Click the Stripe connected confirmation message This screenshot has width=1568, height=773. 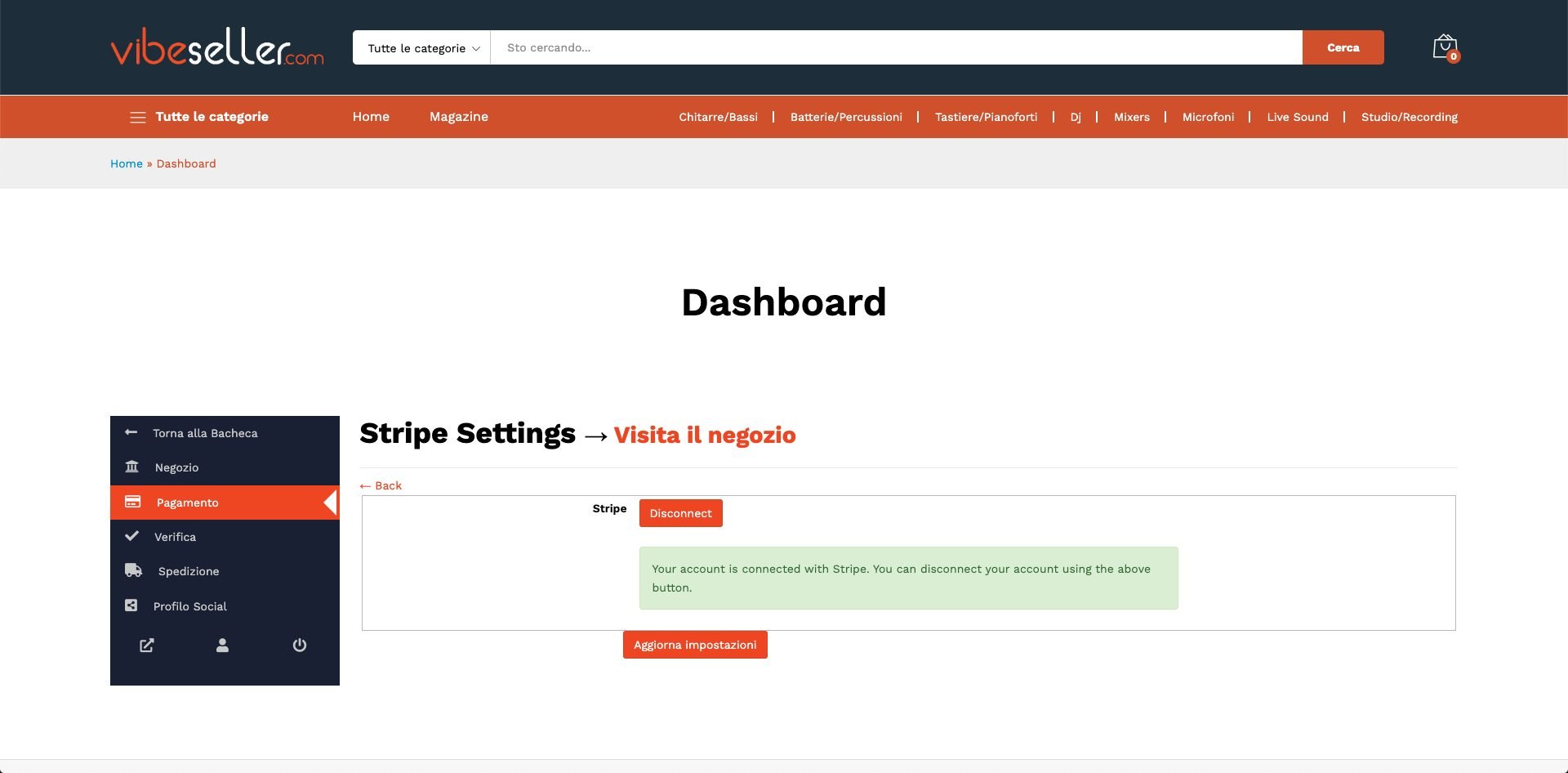[x=909, y=578]
